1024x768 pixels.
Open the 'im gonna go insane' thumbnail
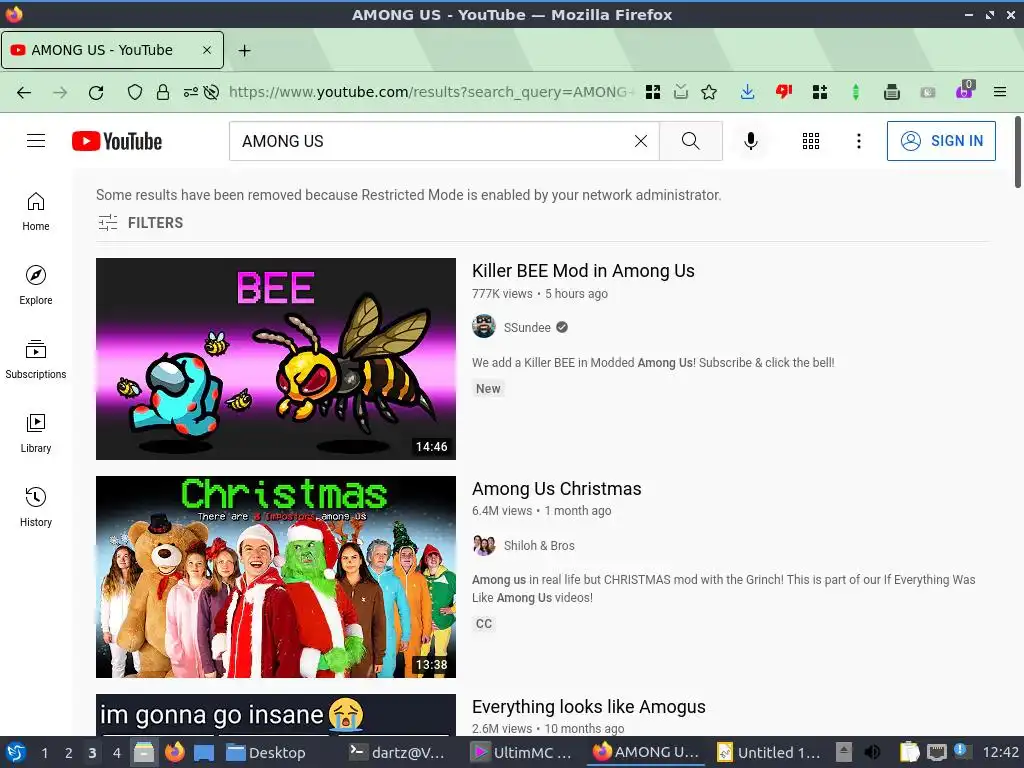(276, 715)
